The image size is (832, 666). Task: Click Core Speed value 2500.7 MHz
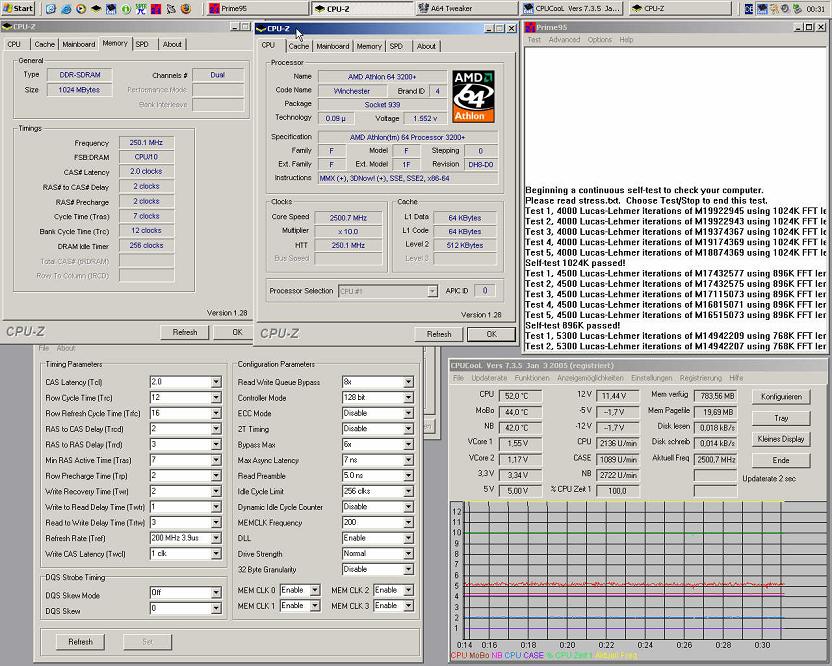pyautogui.click(x=348, y=218)
